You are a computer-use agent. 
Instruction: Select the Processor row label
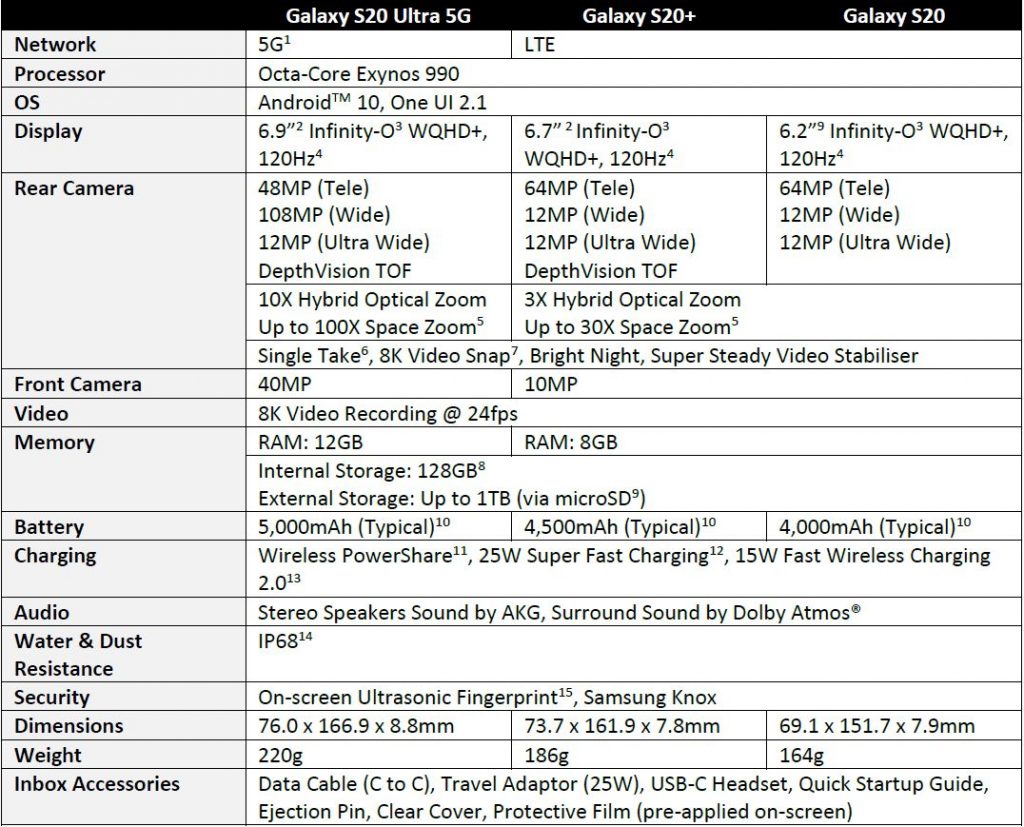click(x=59, y=74)
